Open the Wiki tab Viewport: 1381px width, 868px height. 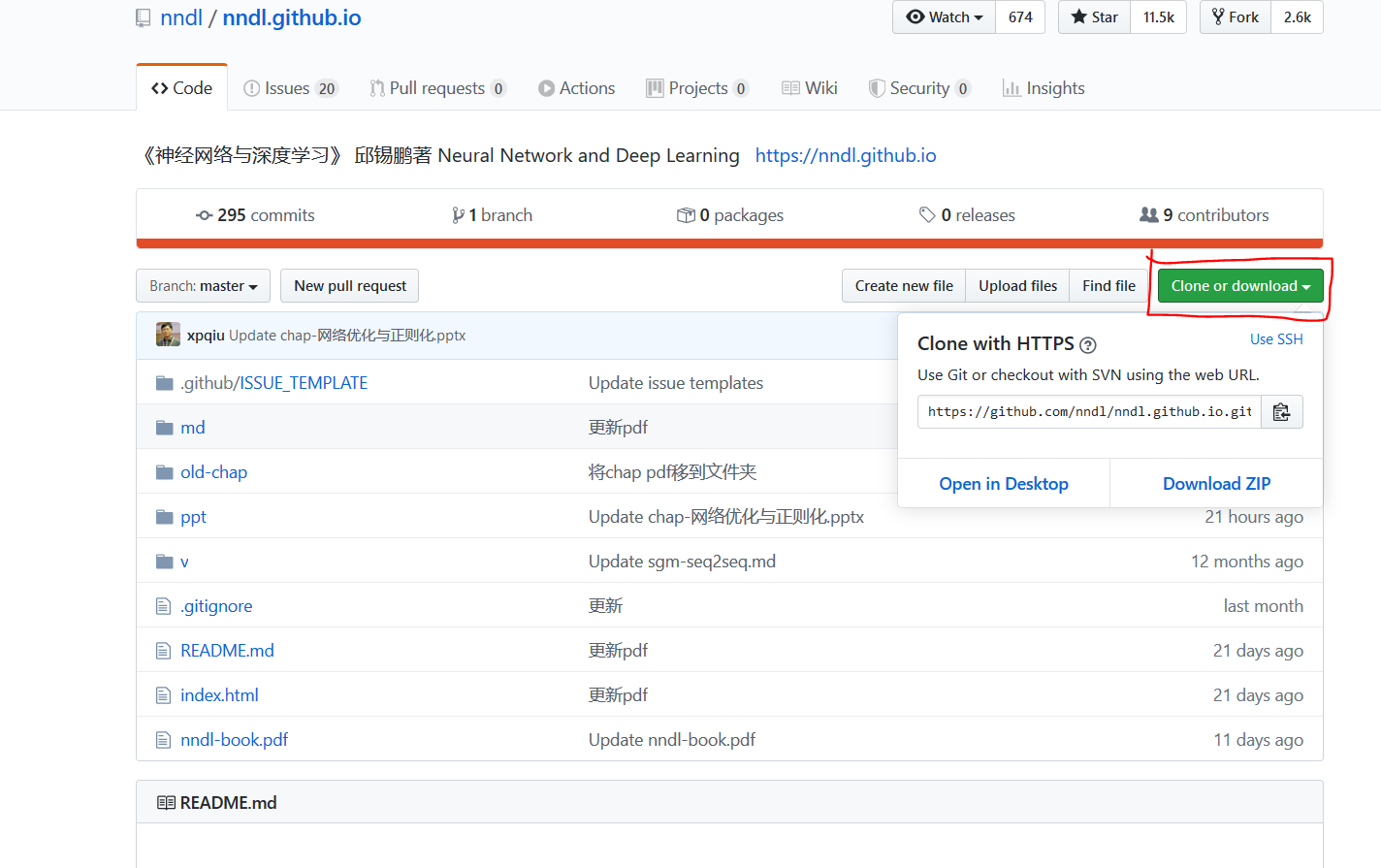click(x=810, y=87)
